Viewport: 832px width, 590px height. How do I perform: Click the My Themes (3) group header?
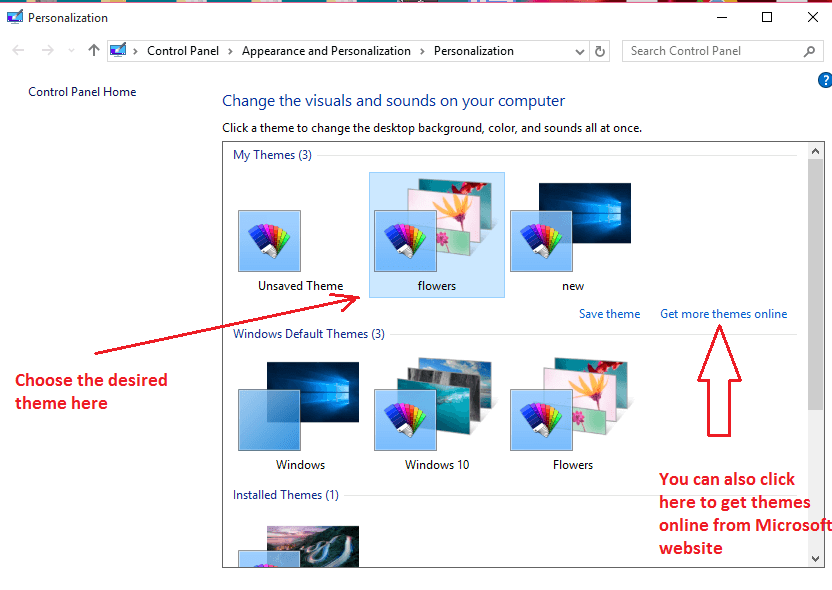pos(272,155)
